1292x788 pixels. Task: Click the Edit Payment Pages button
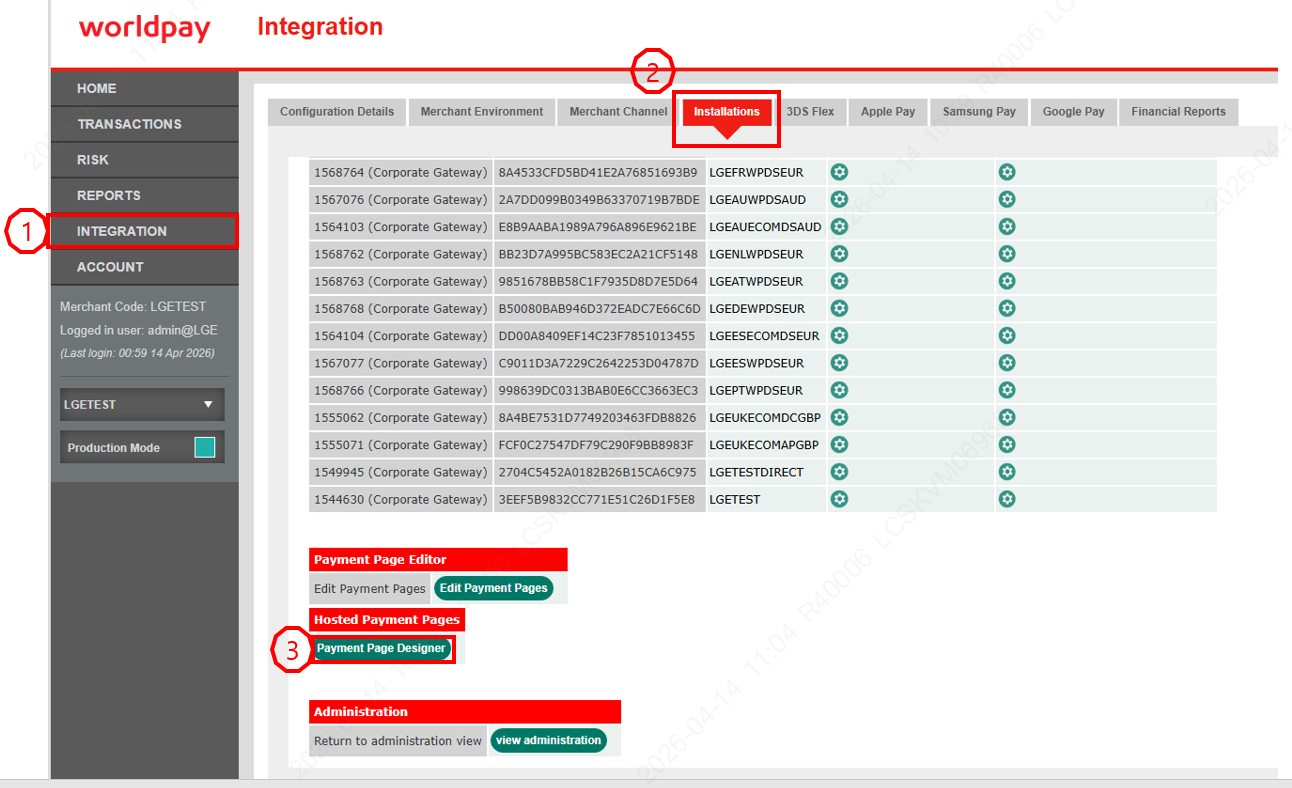pos(493,588)
